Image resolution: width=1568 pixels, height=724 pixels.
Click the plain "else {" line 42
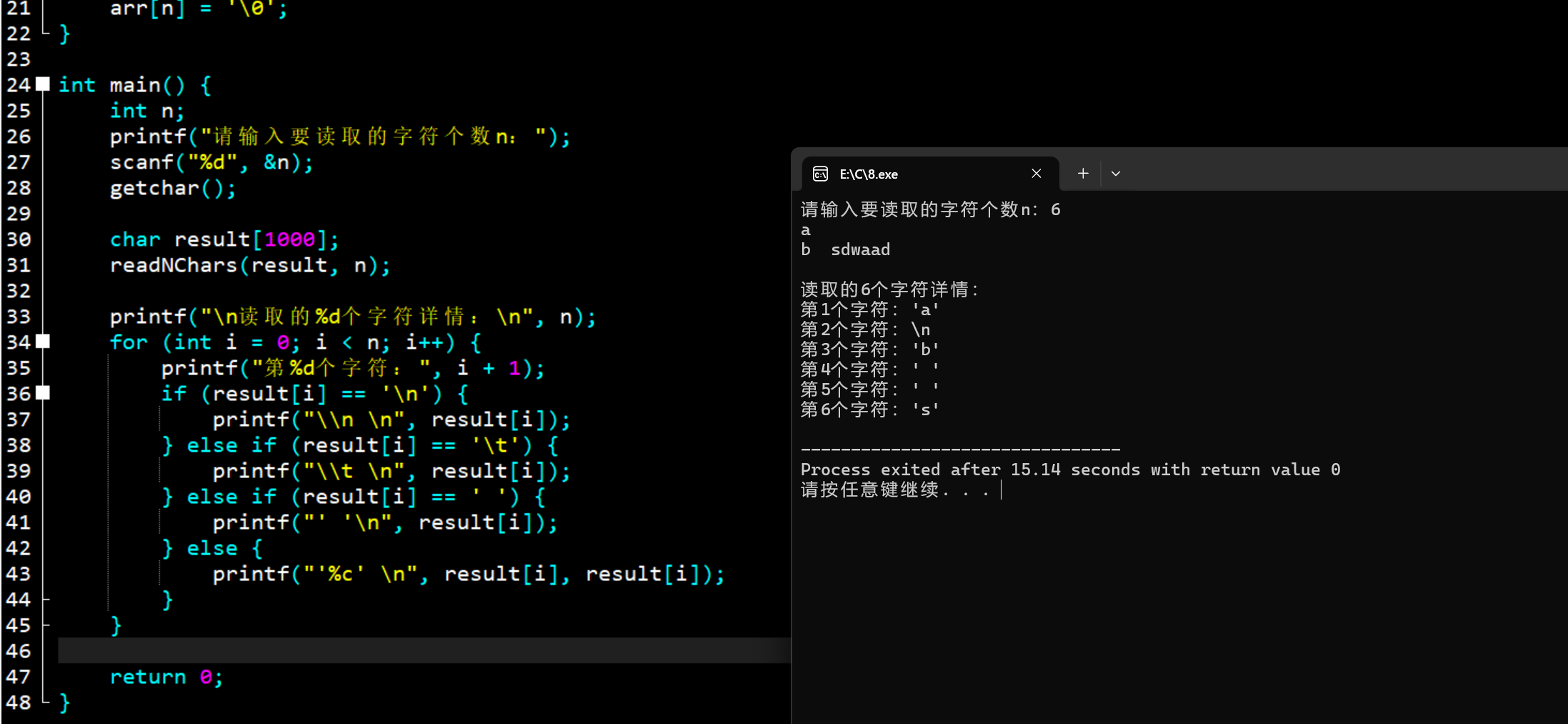[212, 548]
